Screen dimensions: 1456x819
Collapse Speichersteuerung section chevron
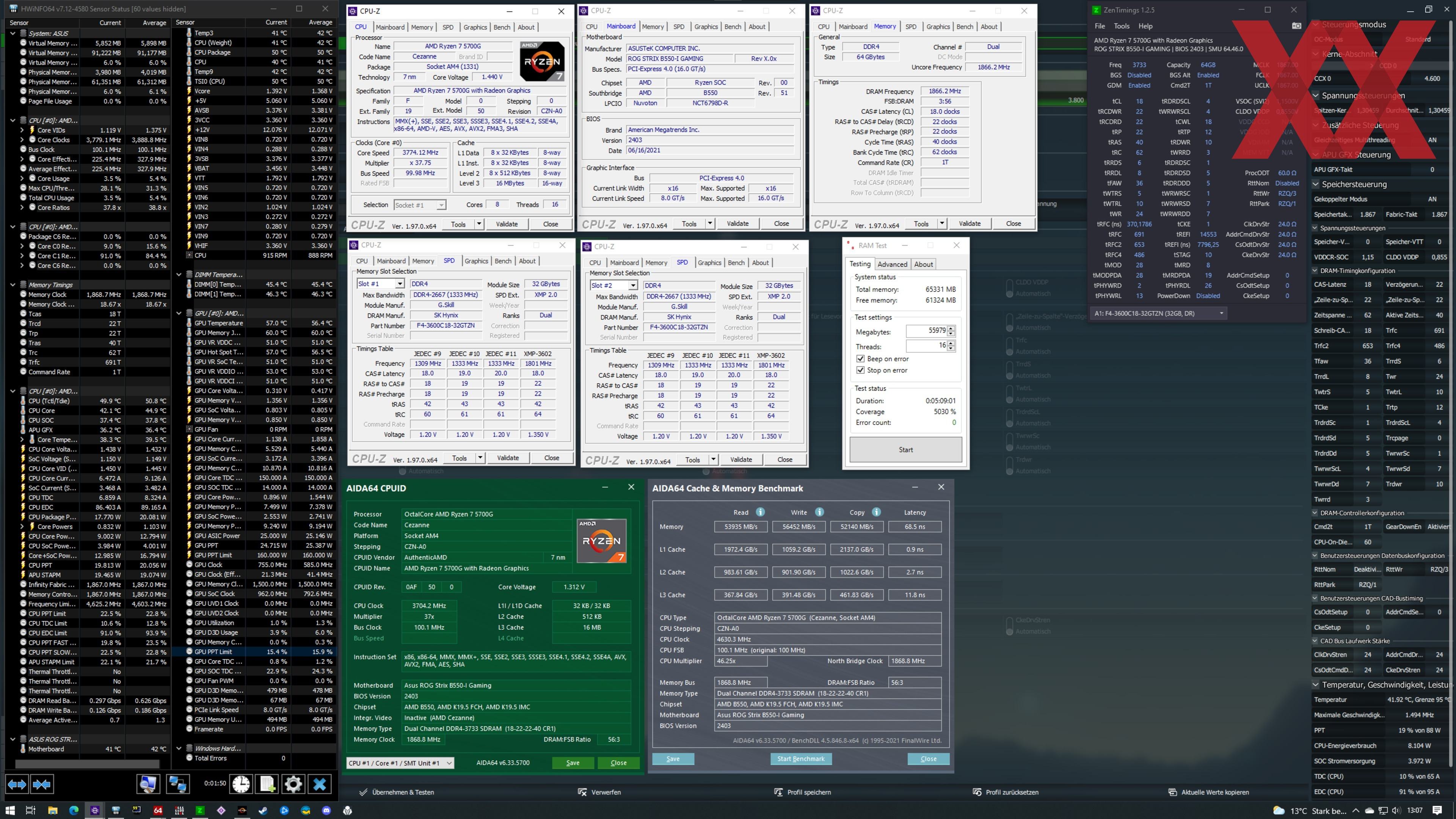click(x=1316, y=184)
